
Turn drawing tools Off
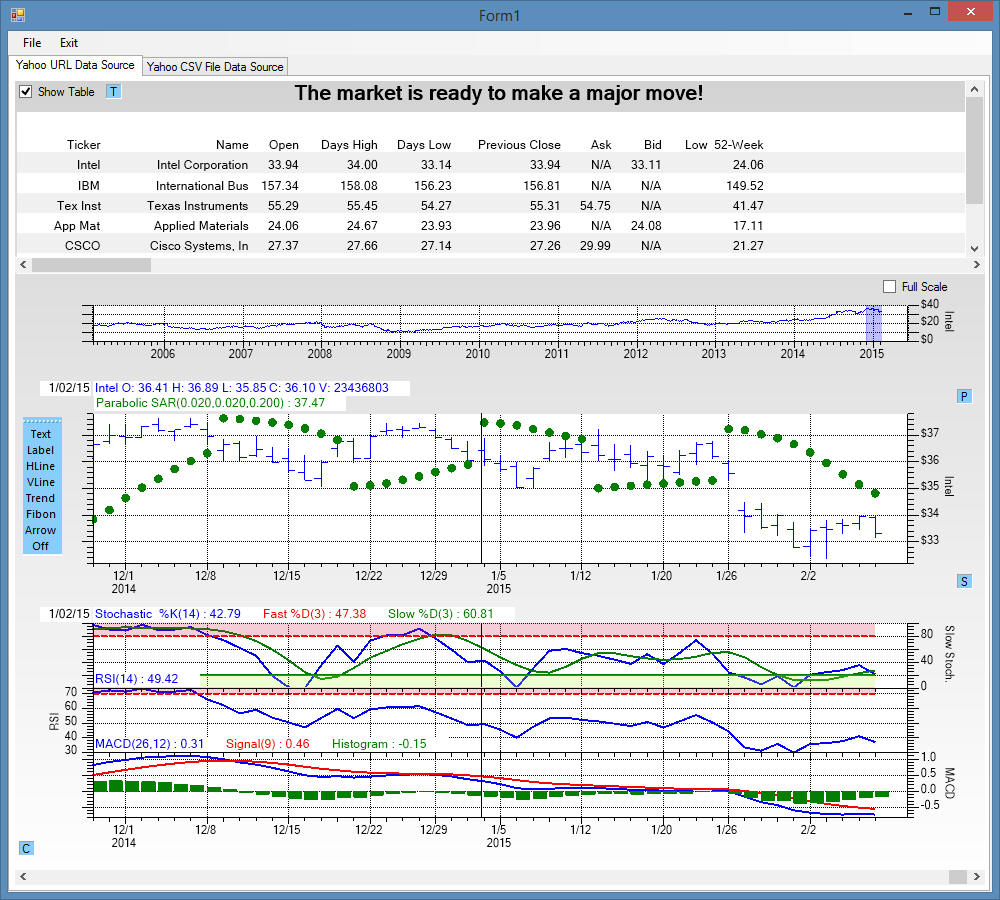pos(41,546)
